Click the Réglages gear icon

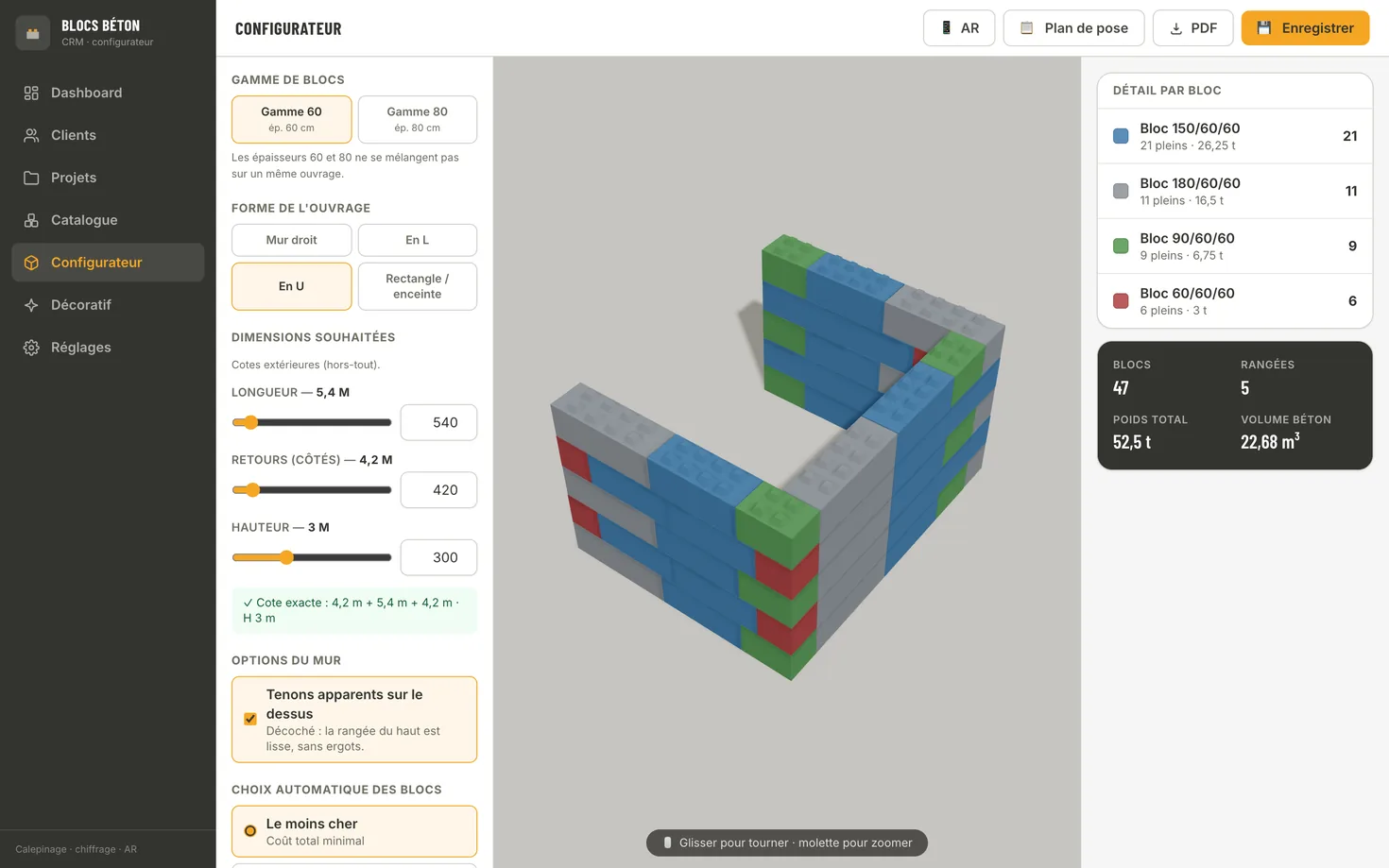31,348
